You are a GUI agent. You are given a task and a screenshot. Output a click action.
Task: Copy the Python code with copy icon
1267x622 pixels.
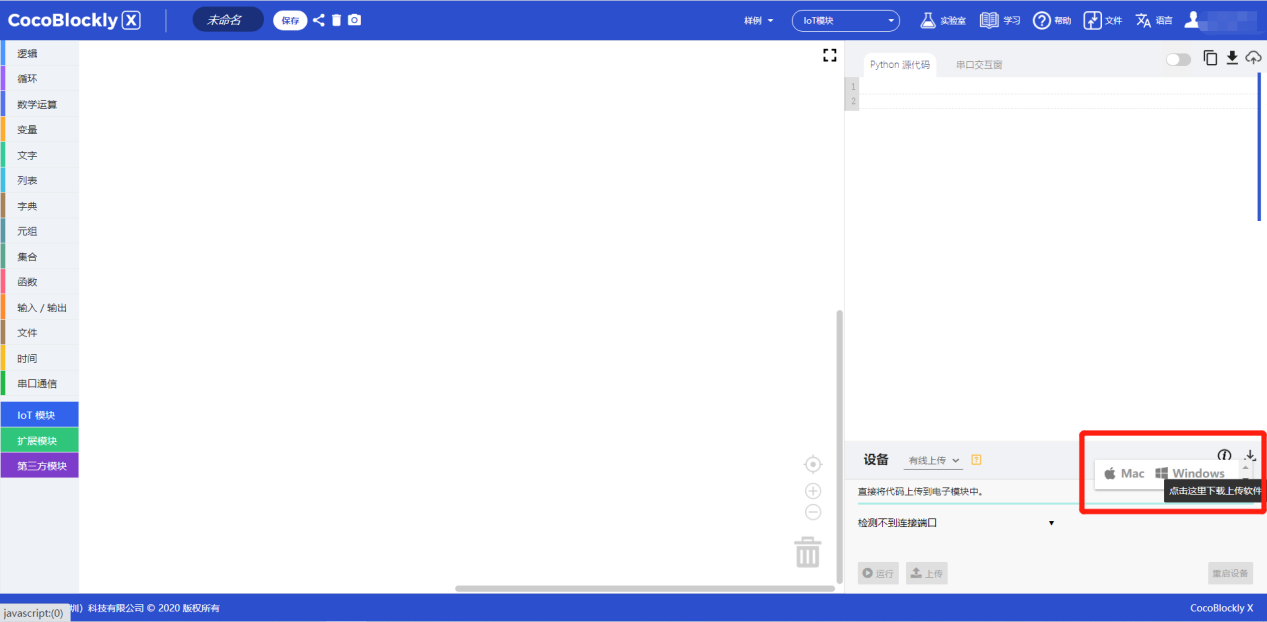coord(1210,58)
